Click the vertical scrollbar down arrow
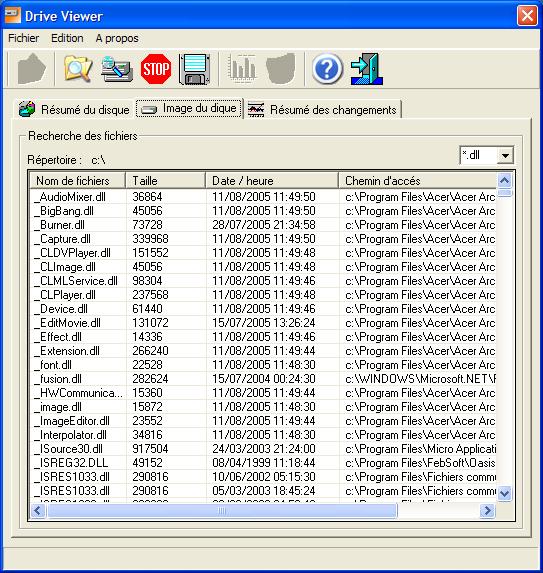Image resolution: width=543 pixels, height=573 pixels. [505, 494]
